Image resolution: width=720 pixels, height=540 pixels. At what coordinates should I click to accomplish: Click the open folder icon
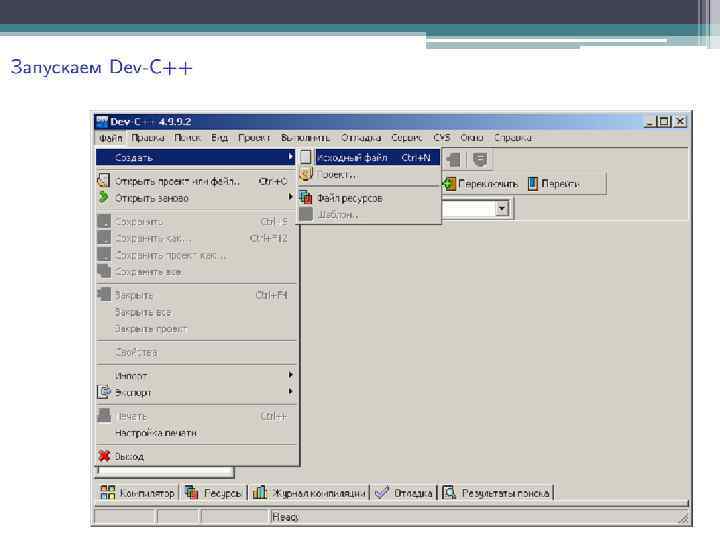pyautogui.click(x=104, y=180)
